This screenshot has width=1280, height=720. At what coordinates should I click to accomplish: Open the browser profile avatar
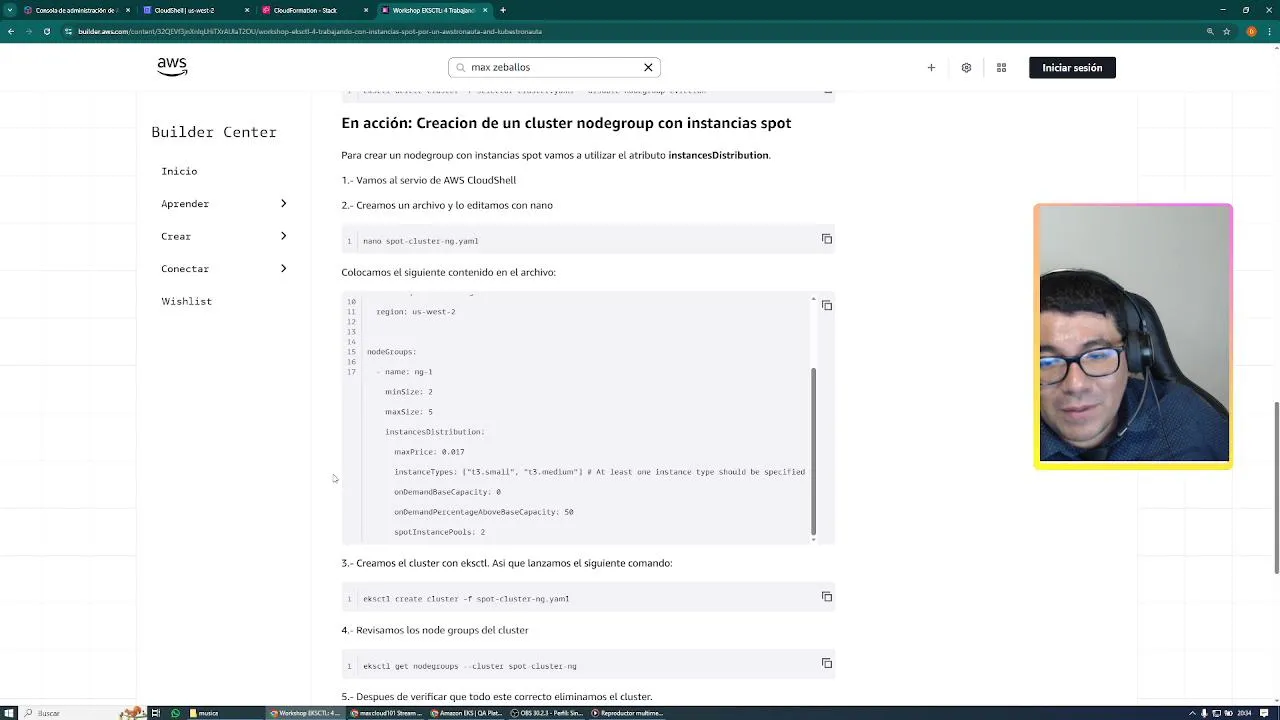pyautogui.click(x=1251, y=31)
